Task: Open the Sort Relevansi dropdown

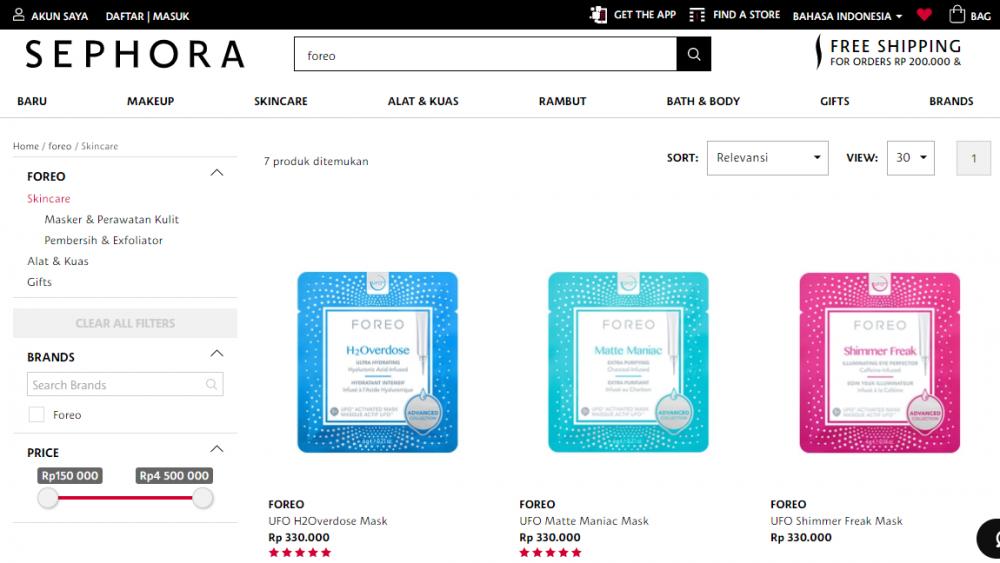Action: tap(767, 158)
